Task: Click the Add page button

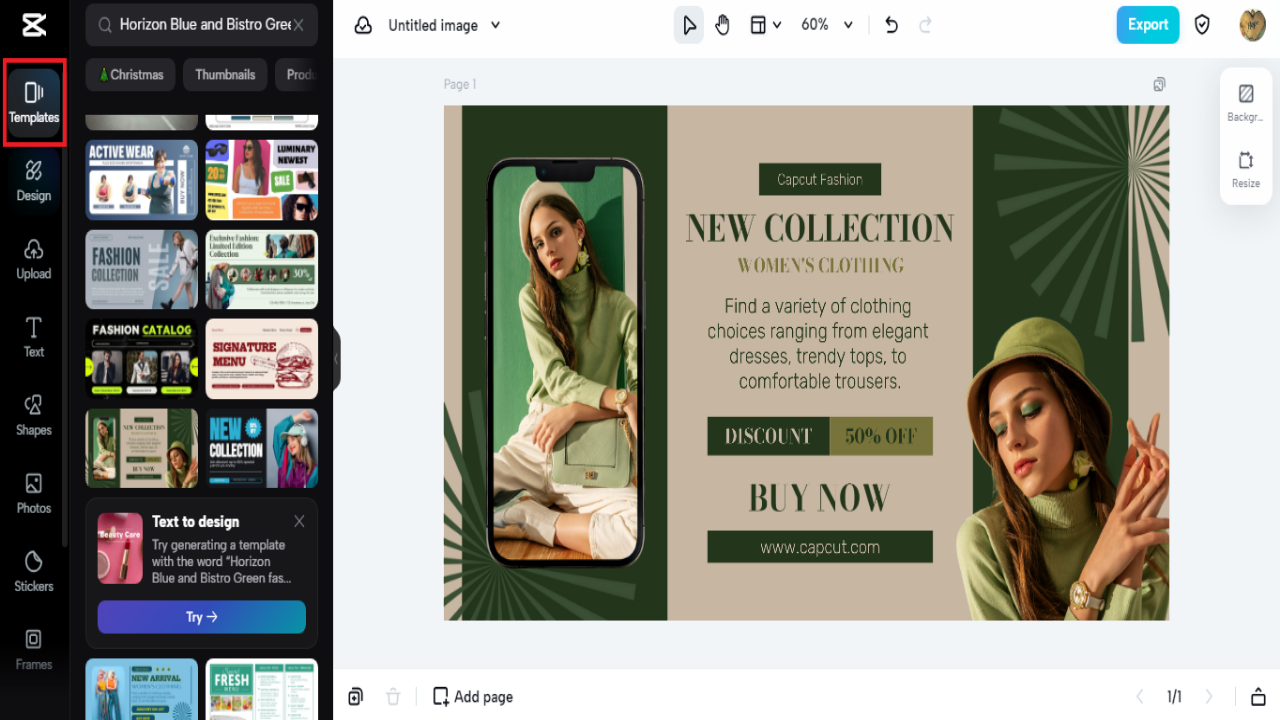Action: 473,697
